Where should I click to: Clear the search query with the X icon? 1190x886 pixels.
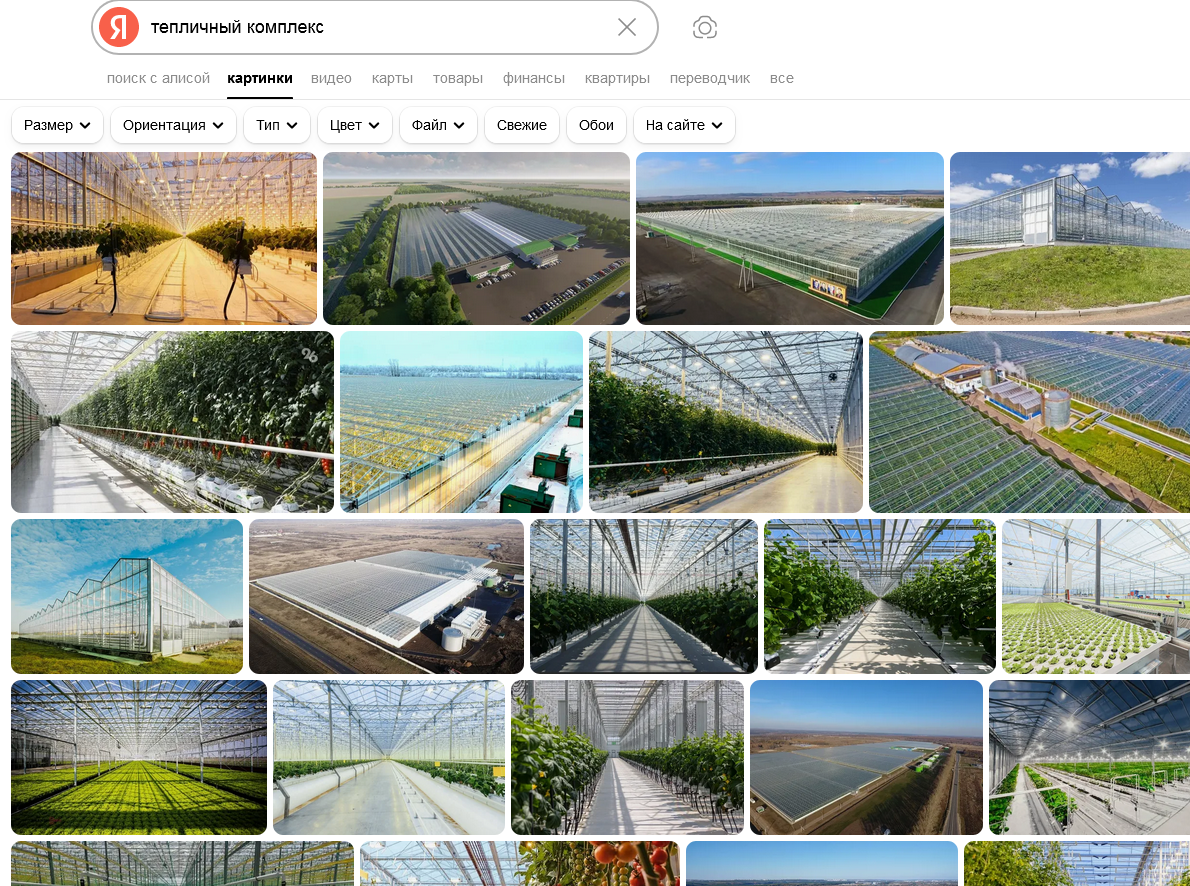[627, 27]
